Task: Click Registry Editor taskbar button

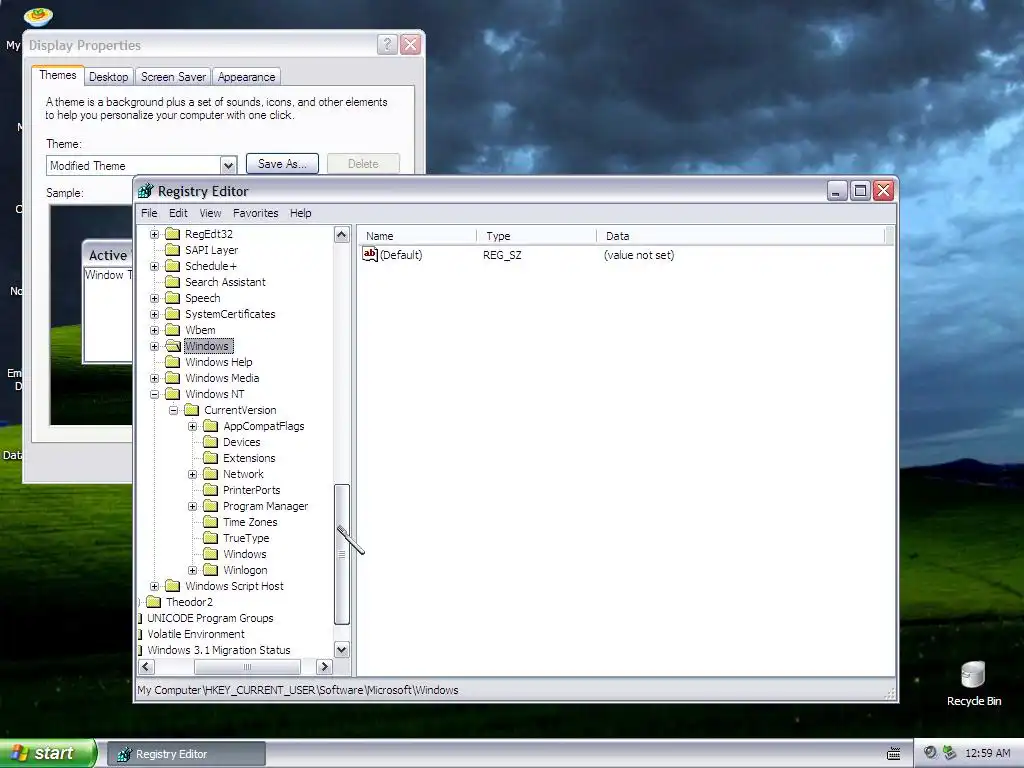Action: click(187, 754)
